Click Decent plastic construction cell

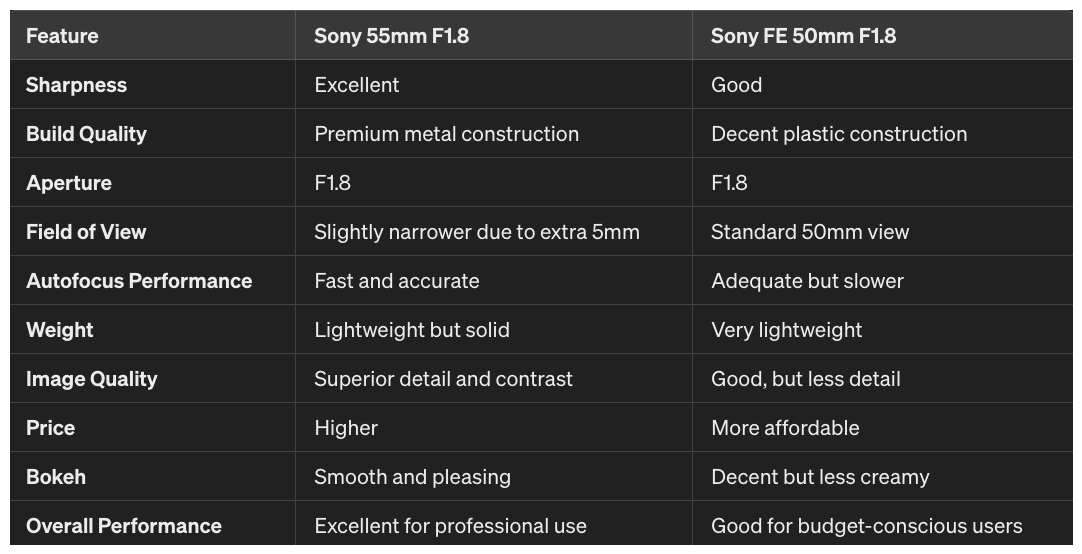[839, 134]
